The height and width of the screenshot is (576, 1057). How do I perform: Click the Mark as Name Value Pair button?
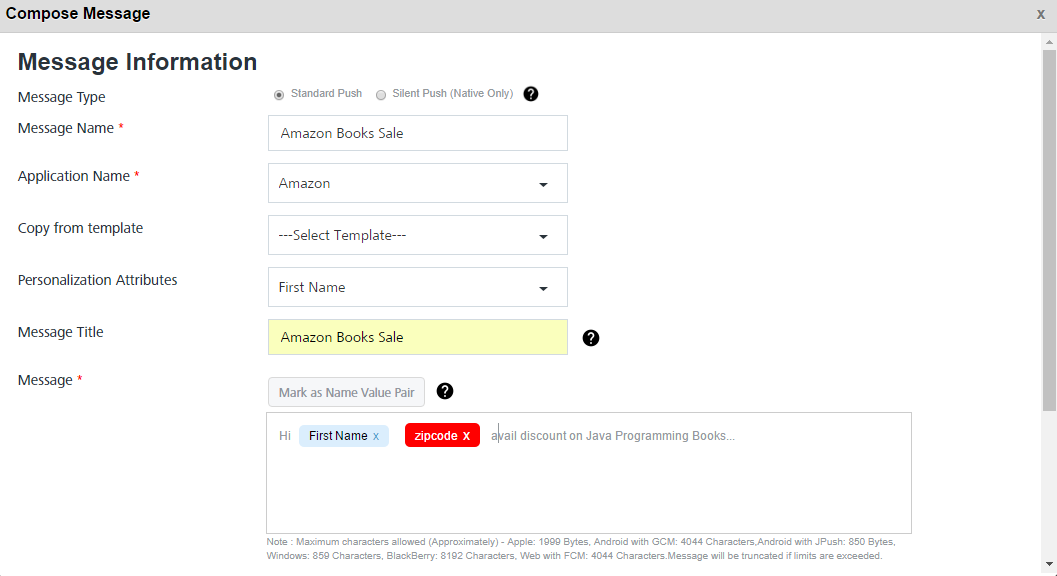(x=346, y=392)
